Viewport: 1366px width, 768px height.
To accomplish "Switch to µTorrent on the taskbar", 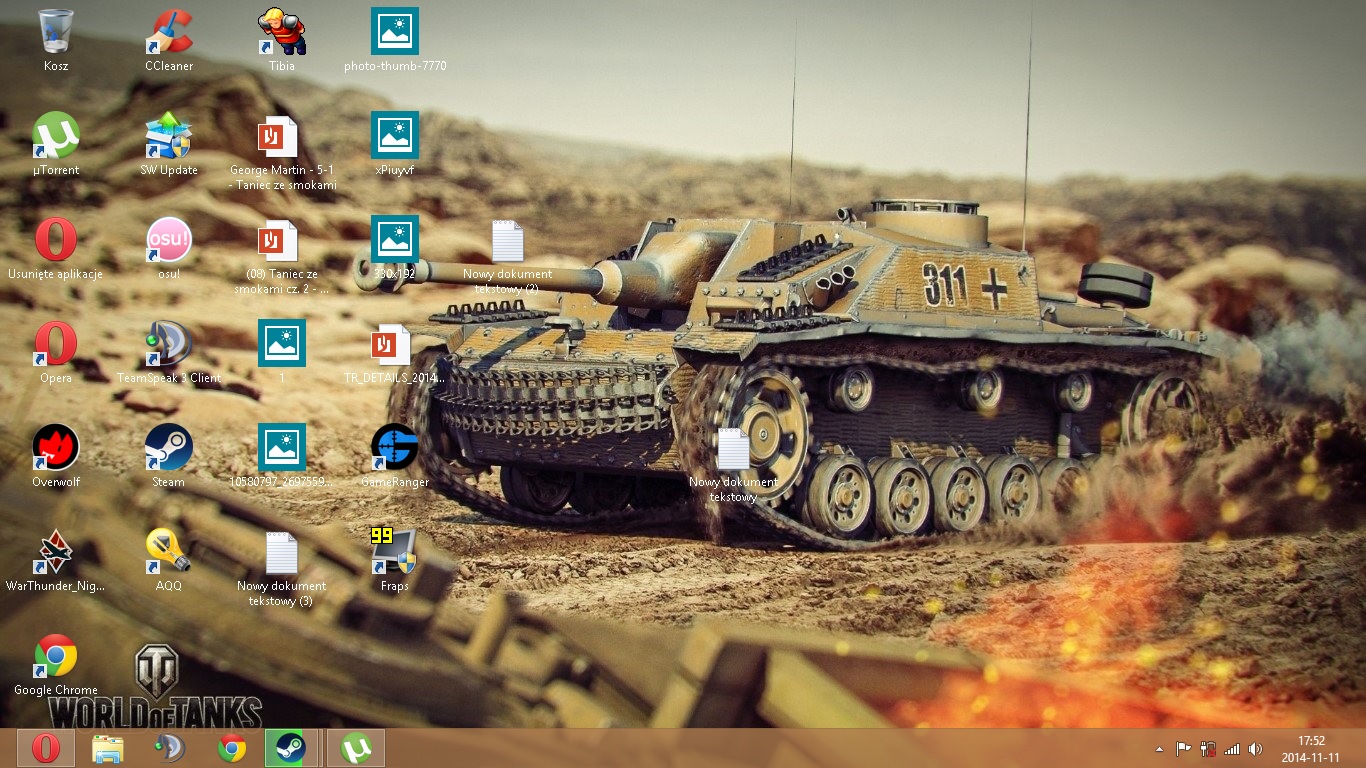I will (355, 748).
